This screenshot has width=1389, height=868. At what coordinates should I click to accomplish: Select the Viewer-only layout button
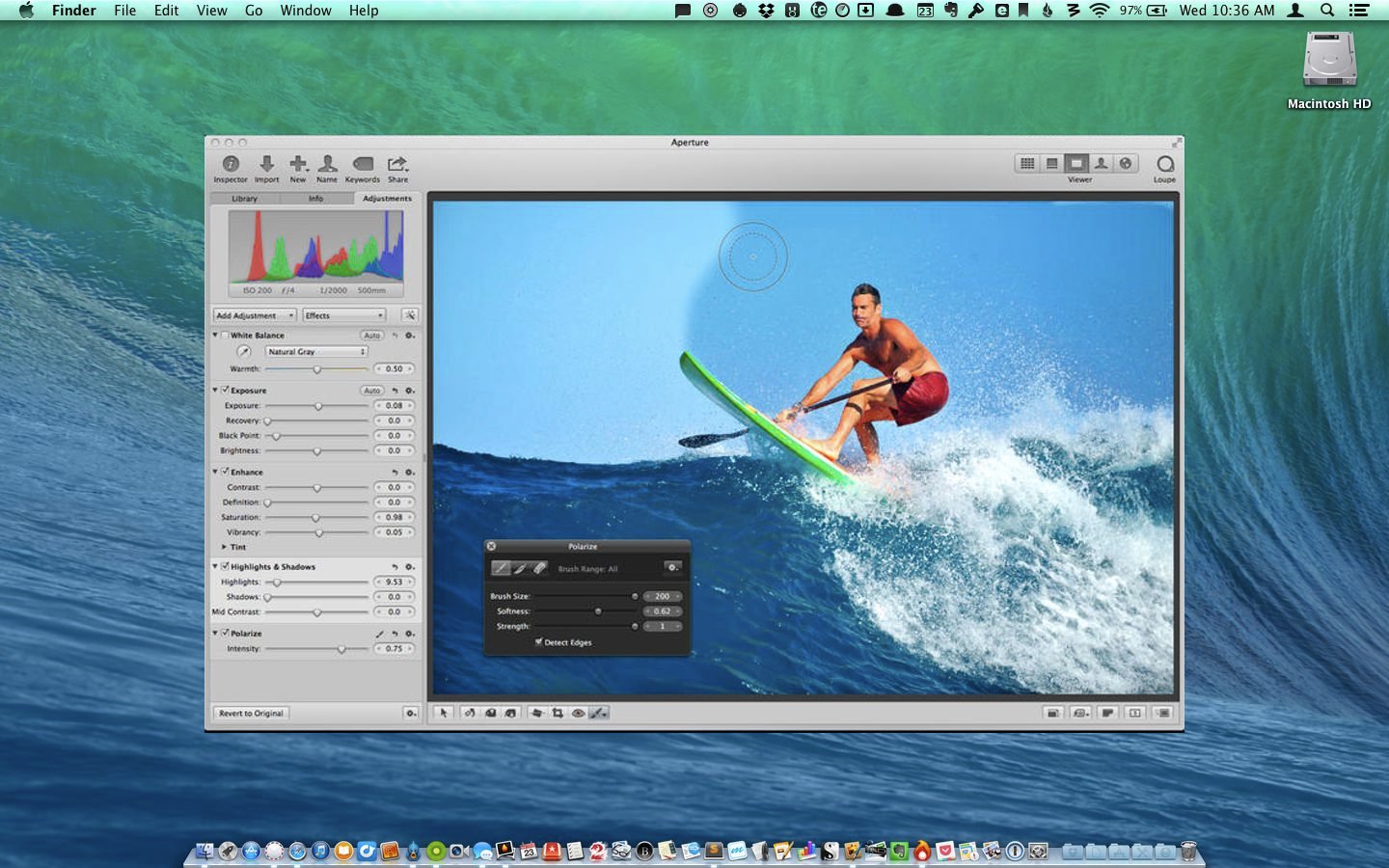[x=1076, y=164]
